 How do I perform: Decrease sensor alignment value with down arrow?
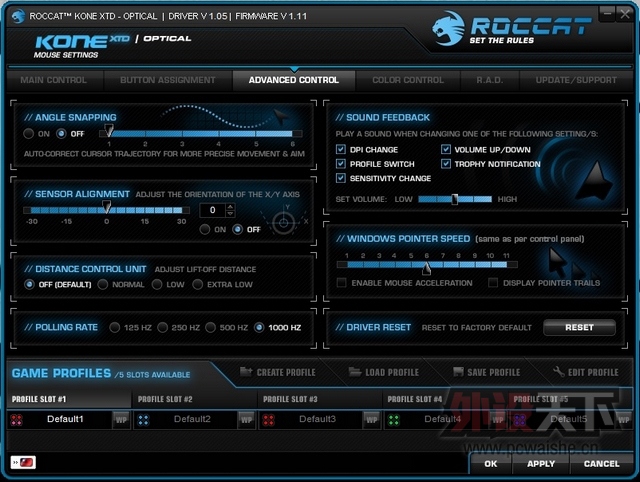tap(230, 213)
